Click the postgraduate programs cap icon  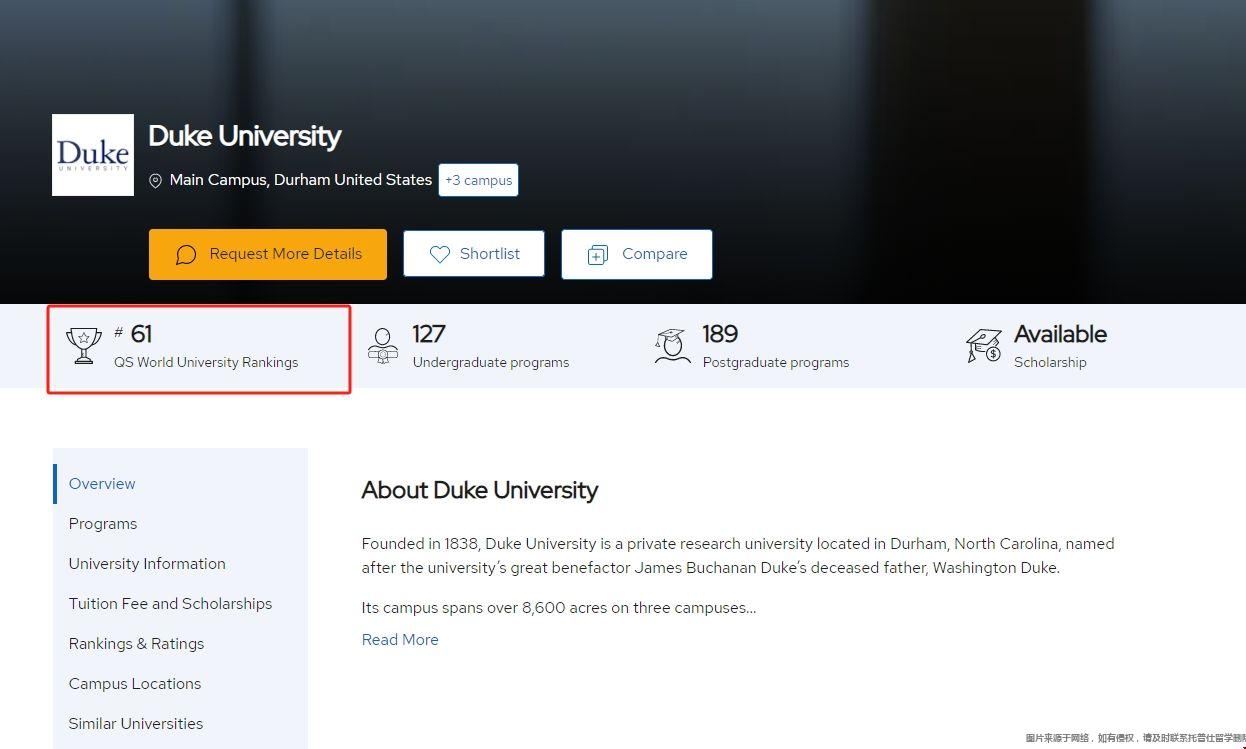point(672,346)
